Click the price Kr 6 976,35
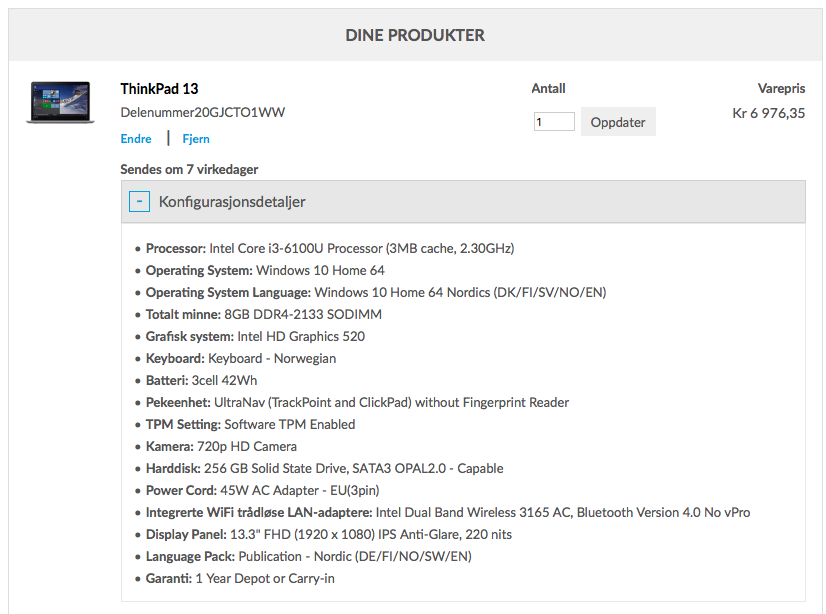Viewport: 826px width, 614px height. coord(769,113)
